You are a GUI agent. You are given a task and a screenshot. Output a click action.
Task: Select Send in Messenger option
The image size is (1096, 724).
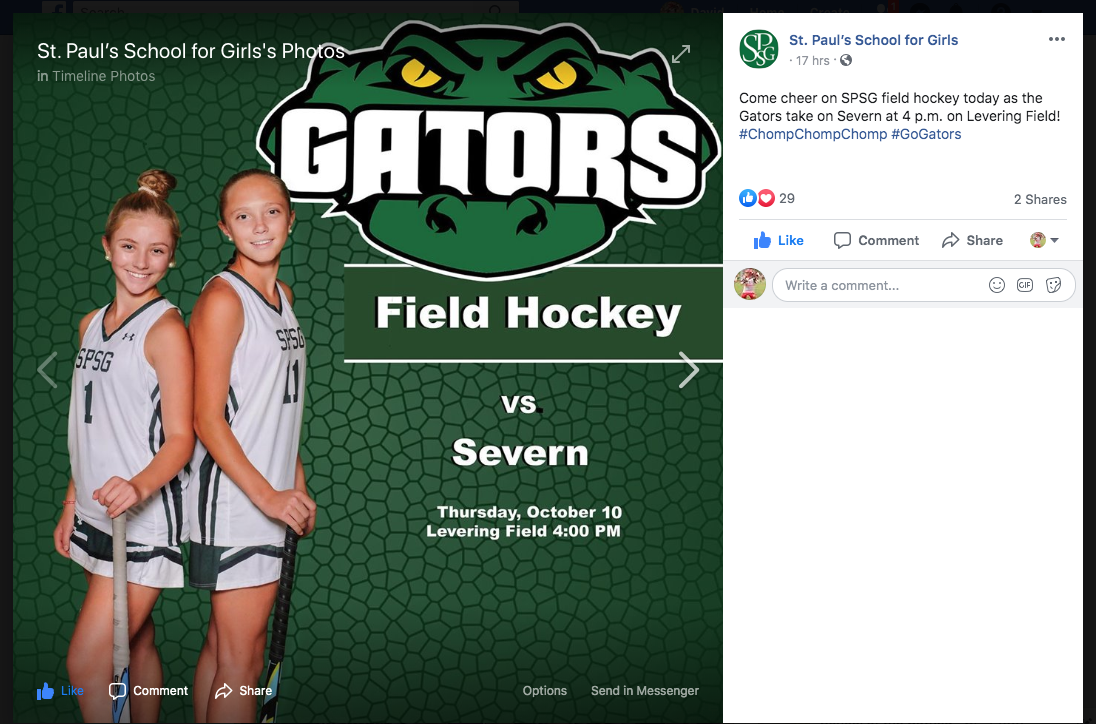[x=645, y=690]
